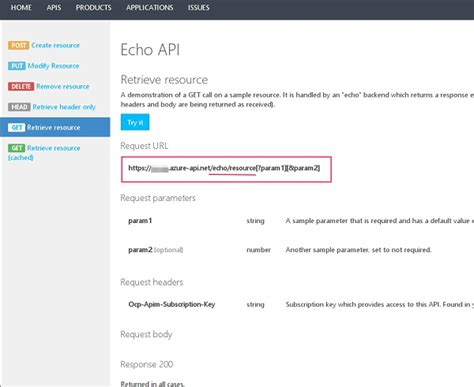Click the Request URL text field
Viewport: 474px width, 387px height.
[x=226, y=169]
